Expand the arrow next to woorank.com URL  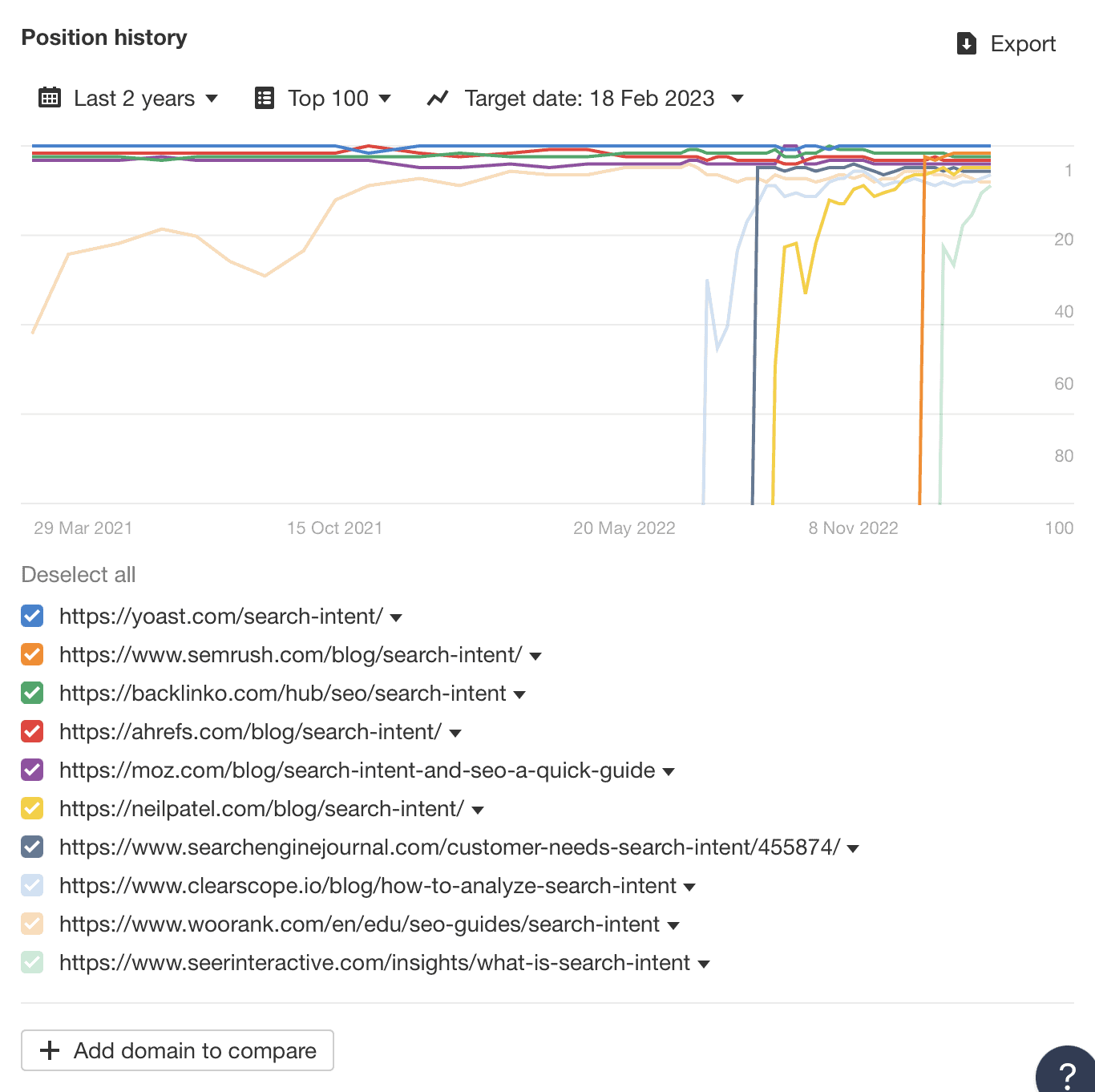(x=673, y=925)
